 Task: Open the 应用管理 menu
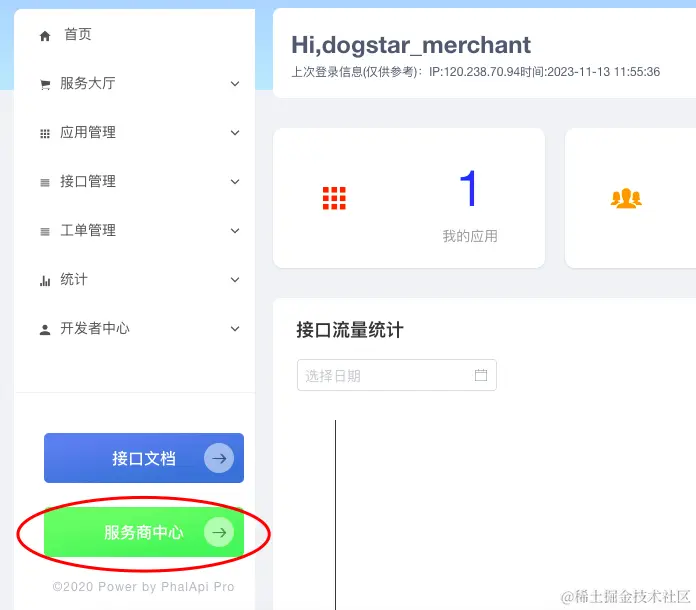point(135,132)
